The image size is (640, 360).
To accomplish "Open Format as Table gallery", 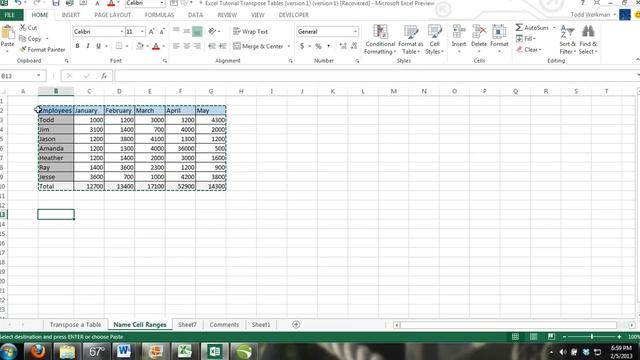I will [x=411, y=40].
